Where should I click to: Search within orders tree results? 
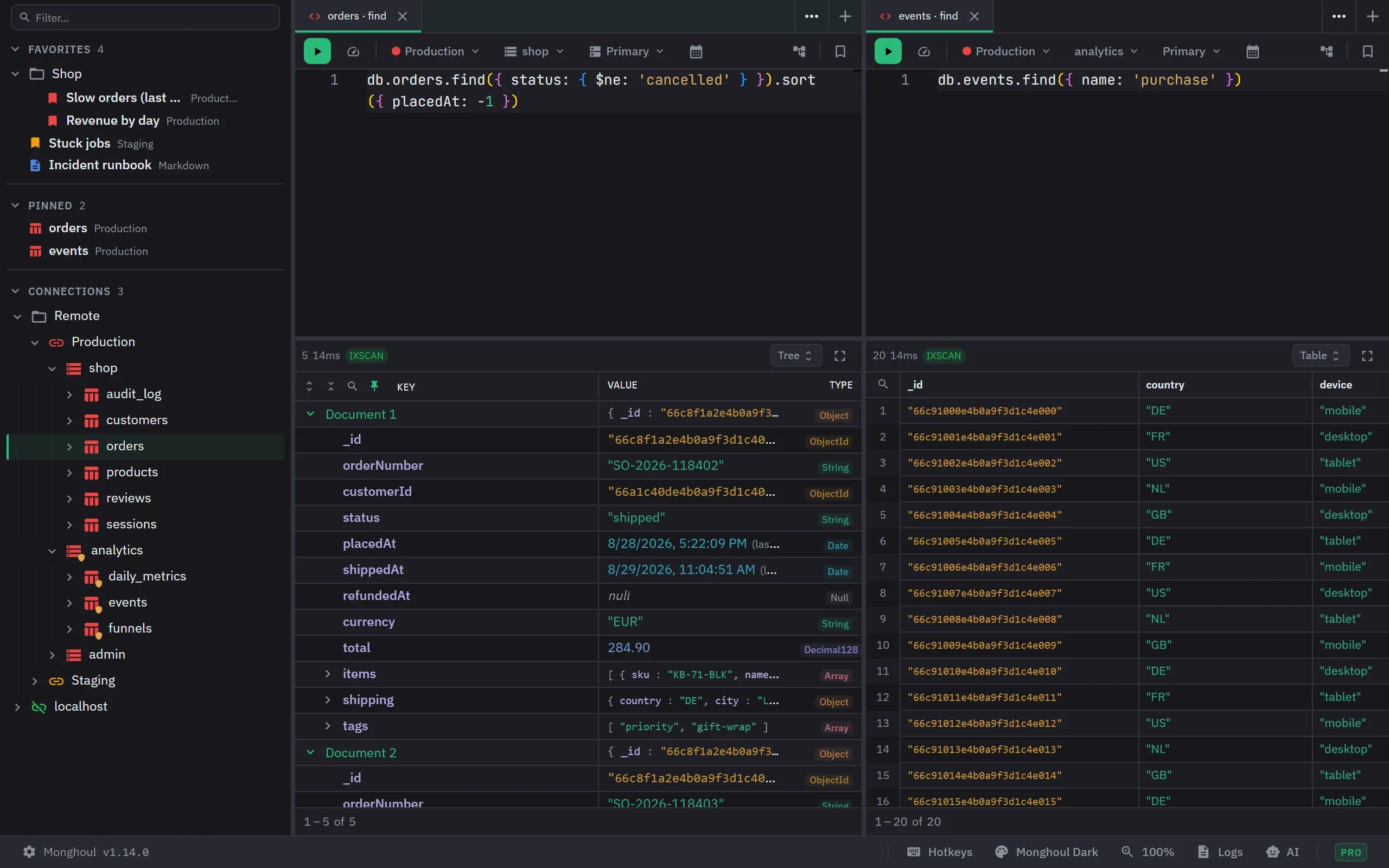tap(353, 386)
